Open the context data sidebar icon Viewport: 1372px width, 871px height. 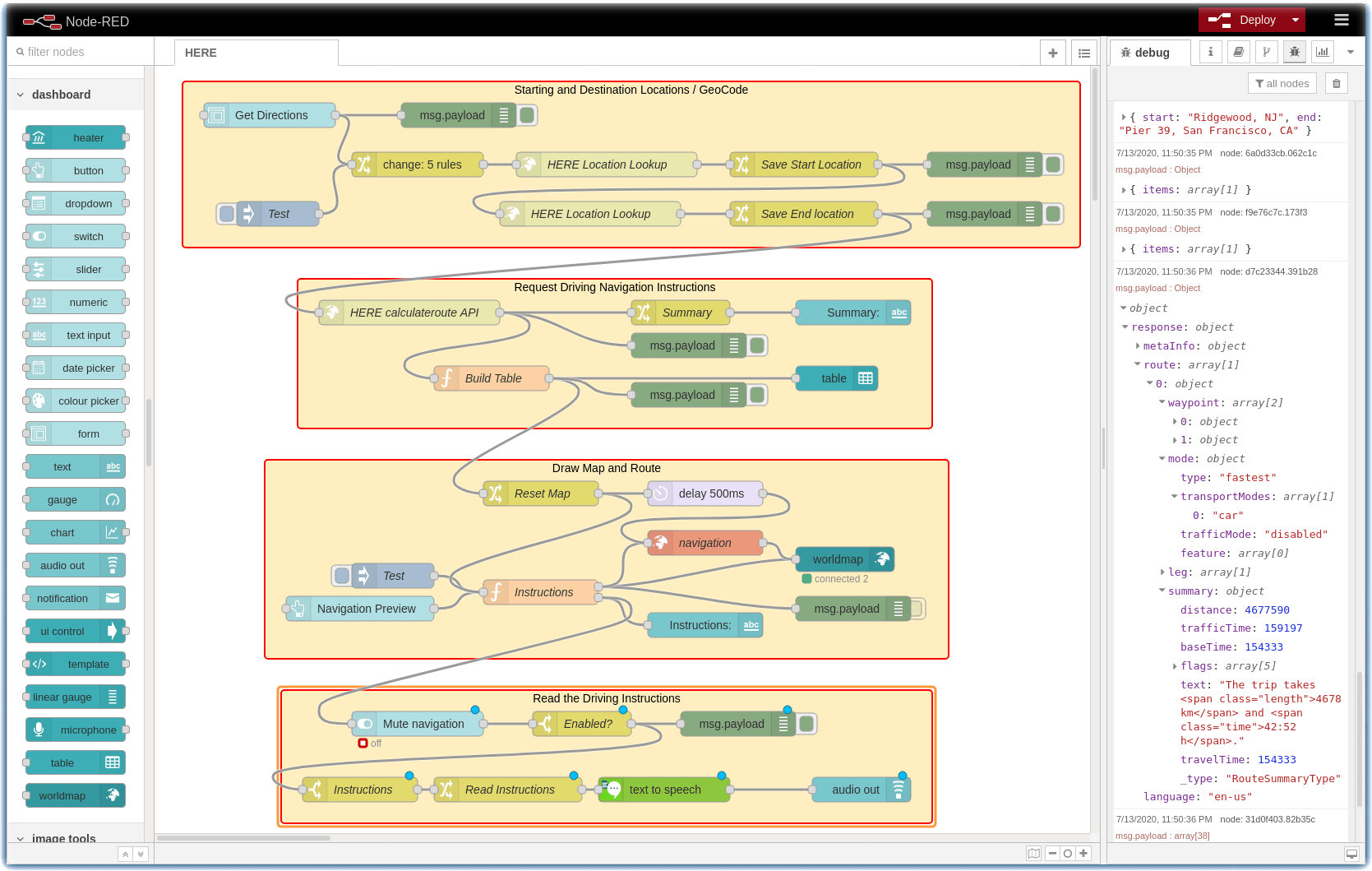(1267, 51)
